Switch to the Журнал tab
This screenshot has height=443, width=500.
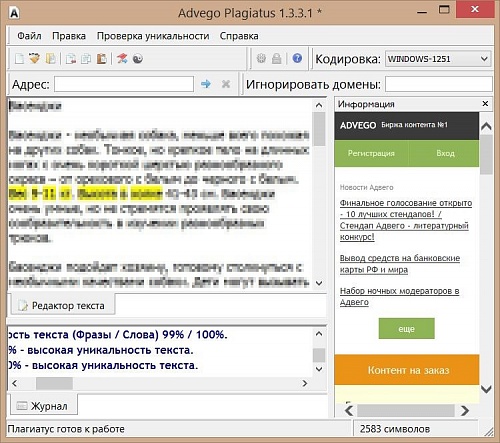[x=43, y=406]
